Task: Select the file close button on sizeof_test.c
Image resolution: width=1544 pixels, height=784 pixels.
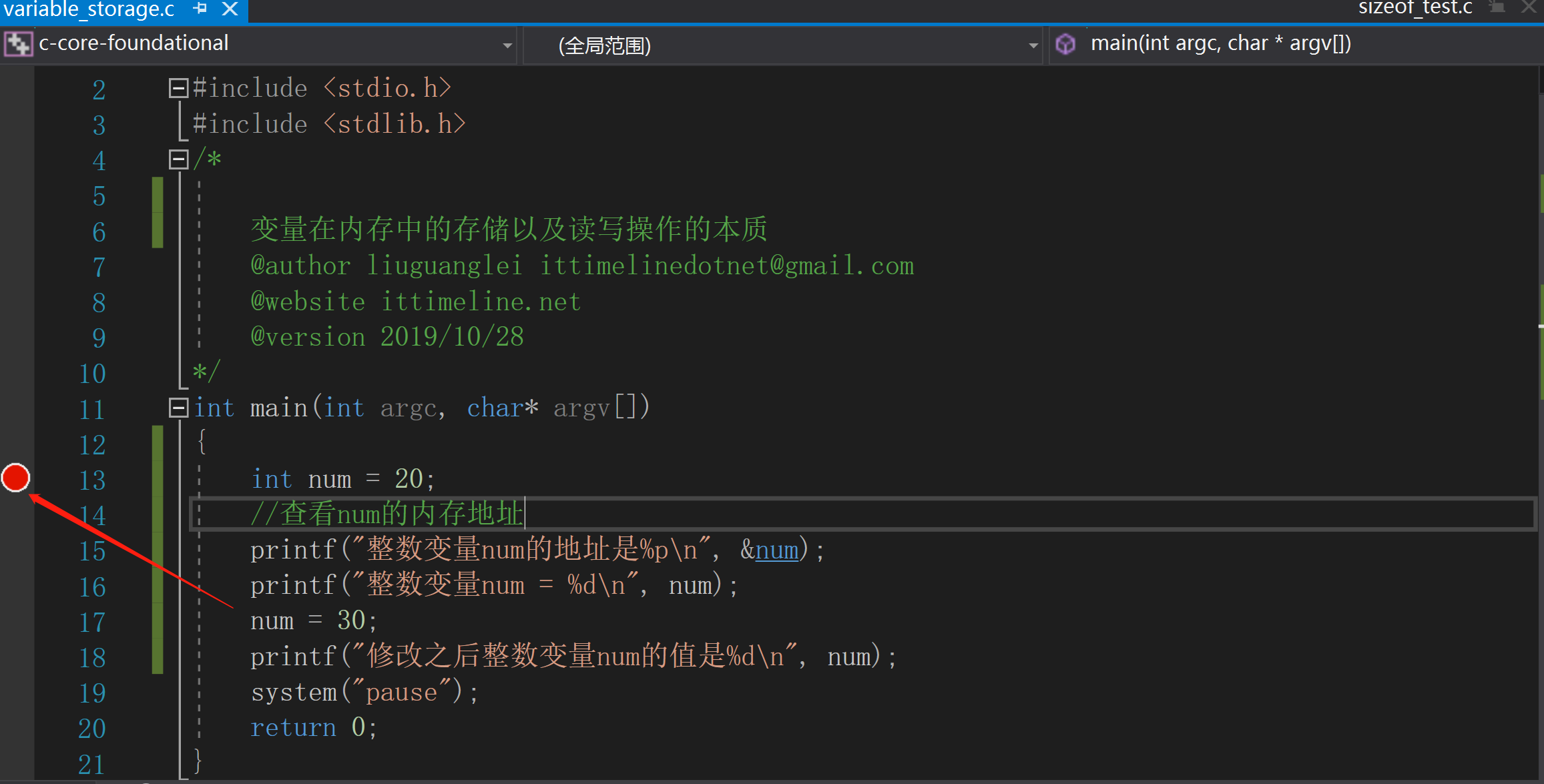Action: click(x=1530, y=11)
